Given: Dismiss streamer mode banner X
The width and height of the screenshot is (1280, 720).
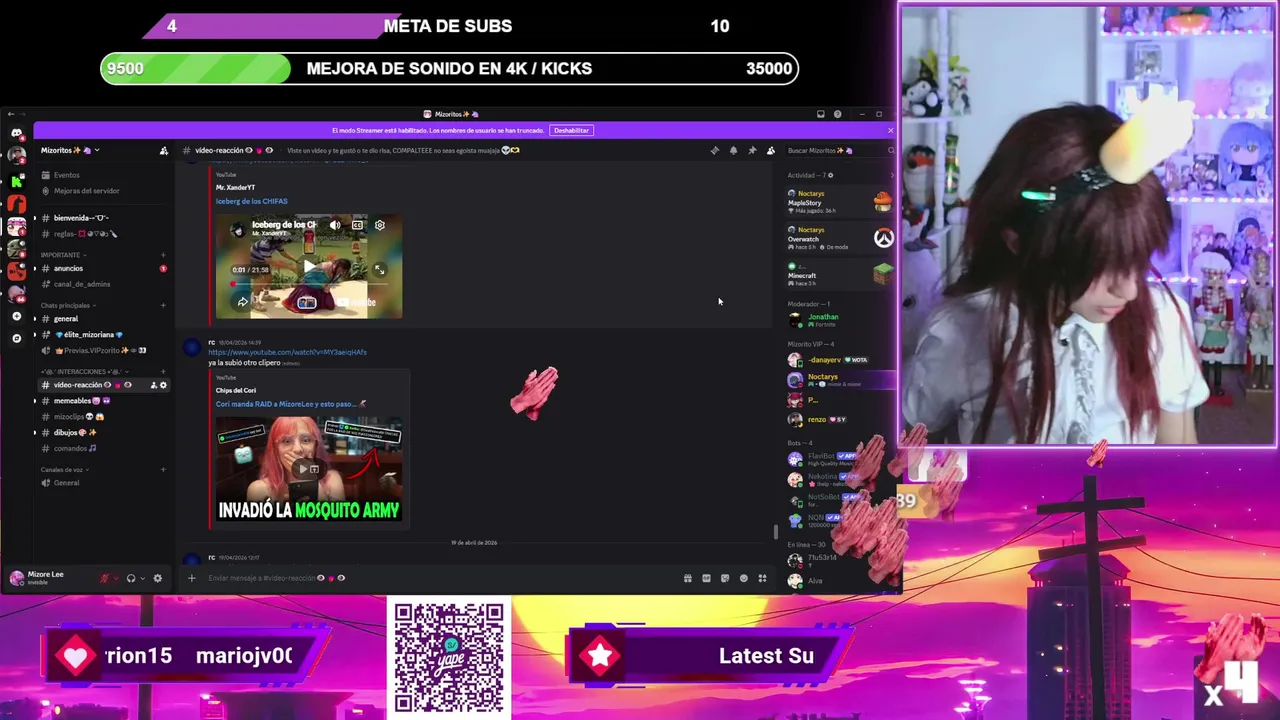Looking at the screenshot, I should pos(890,130).
